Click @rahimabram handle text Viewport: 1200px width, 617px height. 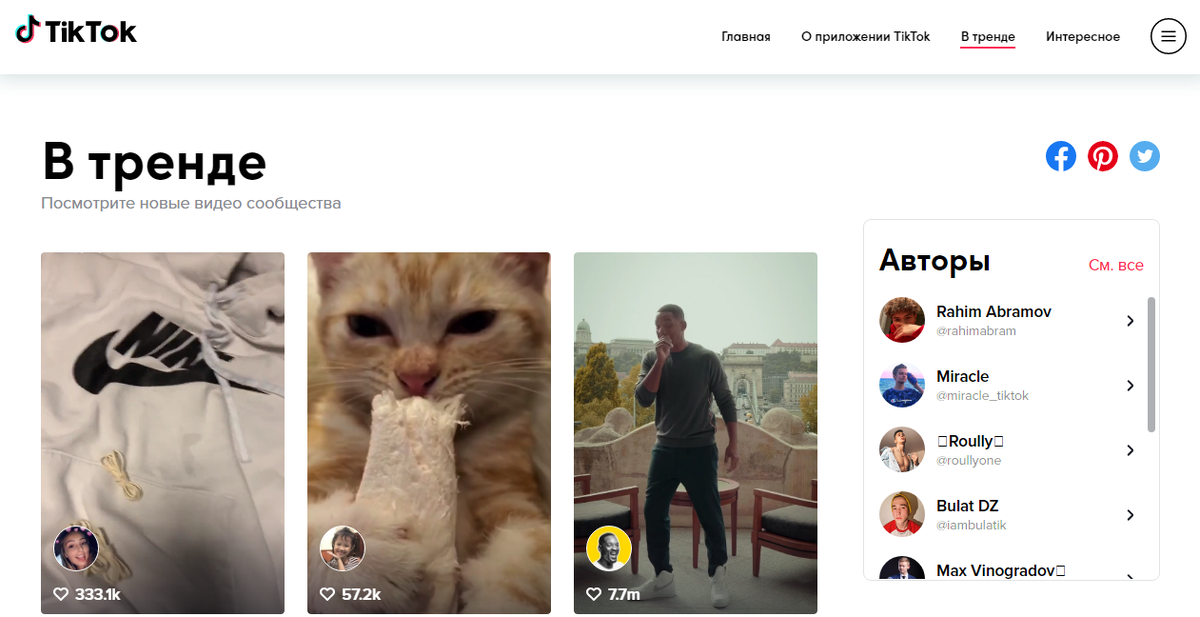[x=976, y=331]
